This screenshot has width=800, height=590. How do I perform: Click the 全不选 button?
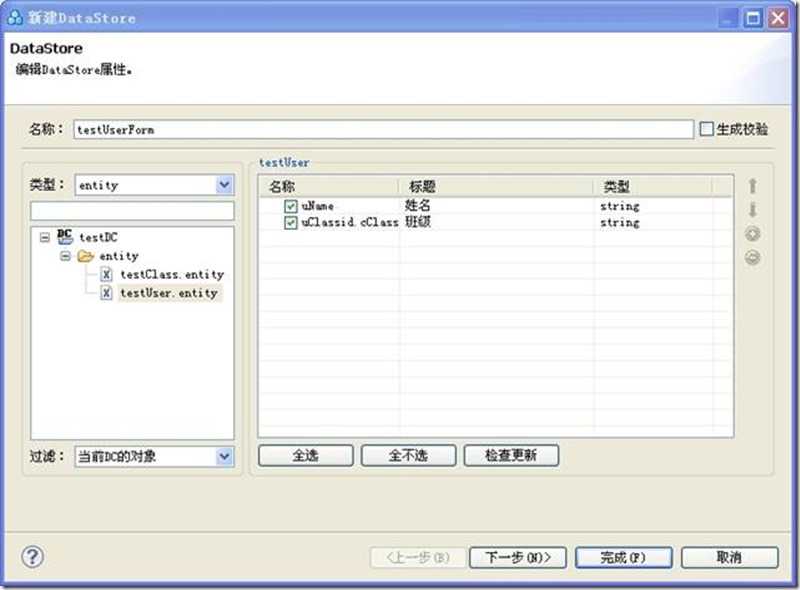[x=408, y=455]
